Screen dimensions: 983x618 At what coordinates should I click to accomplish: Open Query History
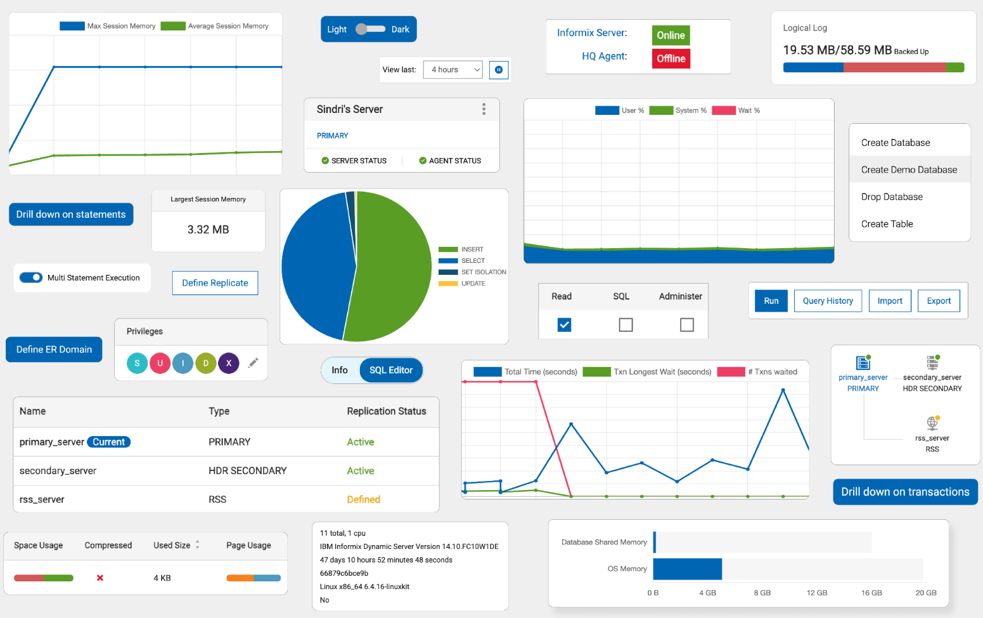tap(827, 300)
